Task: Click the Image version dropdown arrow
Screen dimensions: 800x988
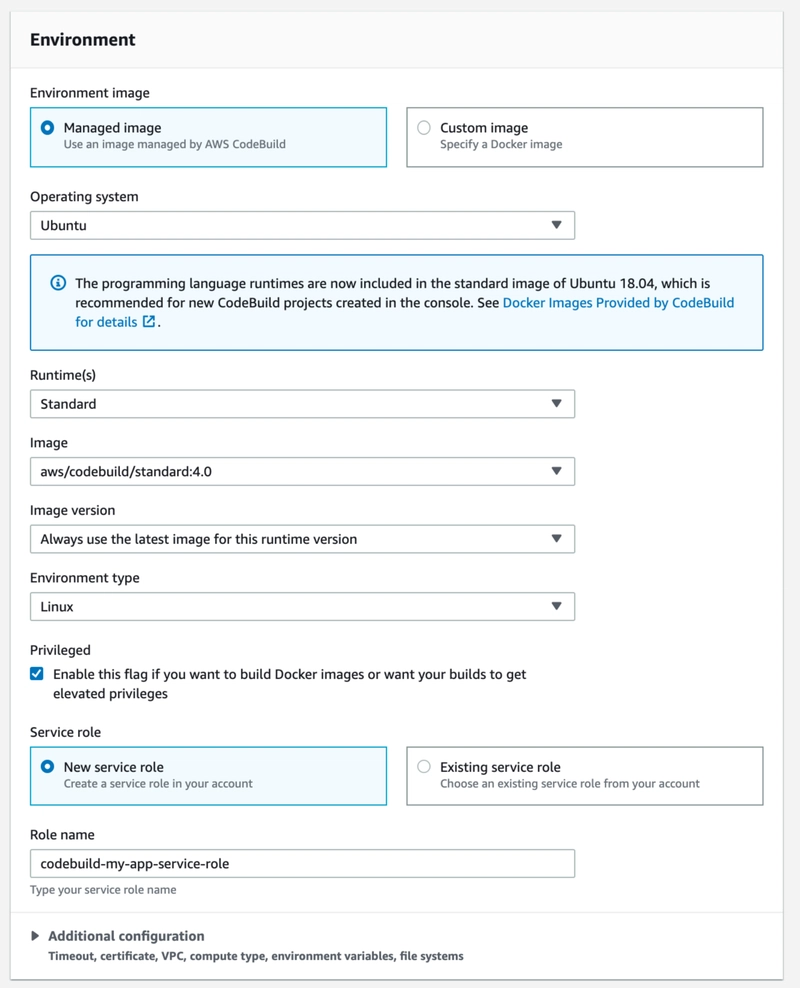Action: tap(557, 539)
